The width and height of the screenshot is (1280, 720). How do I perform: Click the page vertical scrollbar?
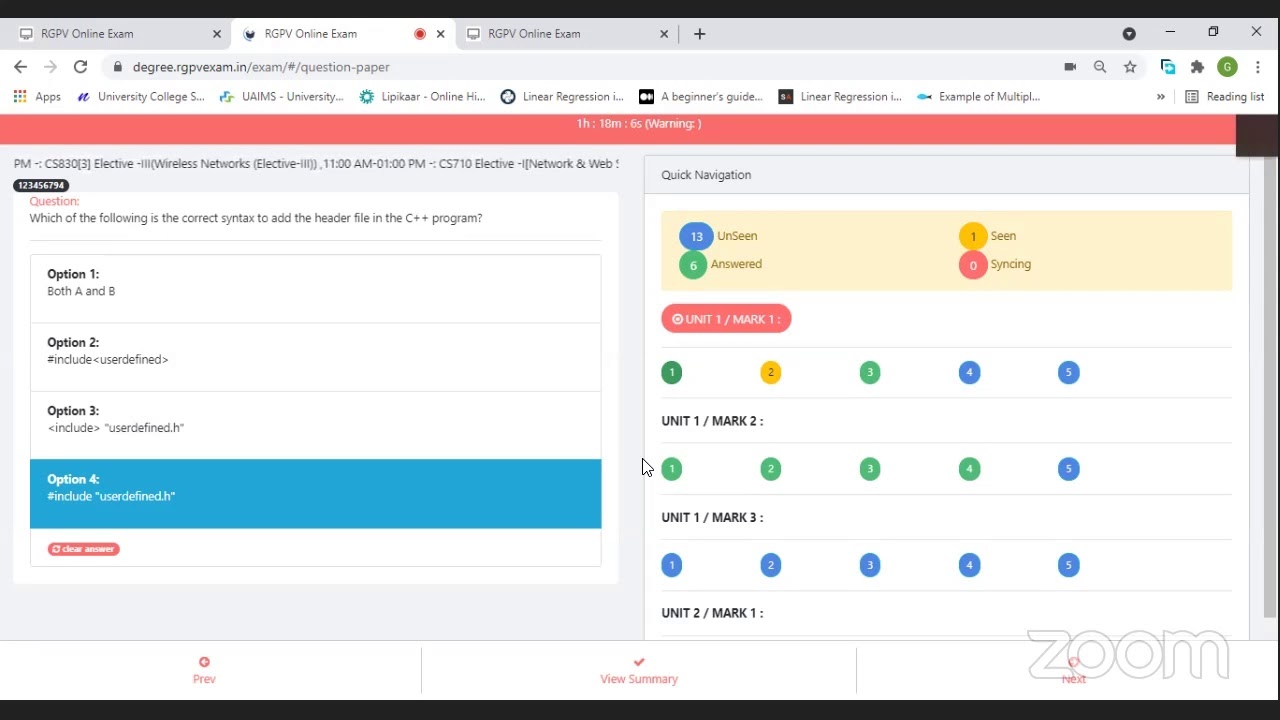point(1272,385)
